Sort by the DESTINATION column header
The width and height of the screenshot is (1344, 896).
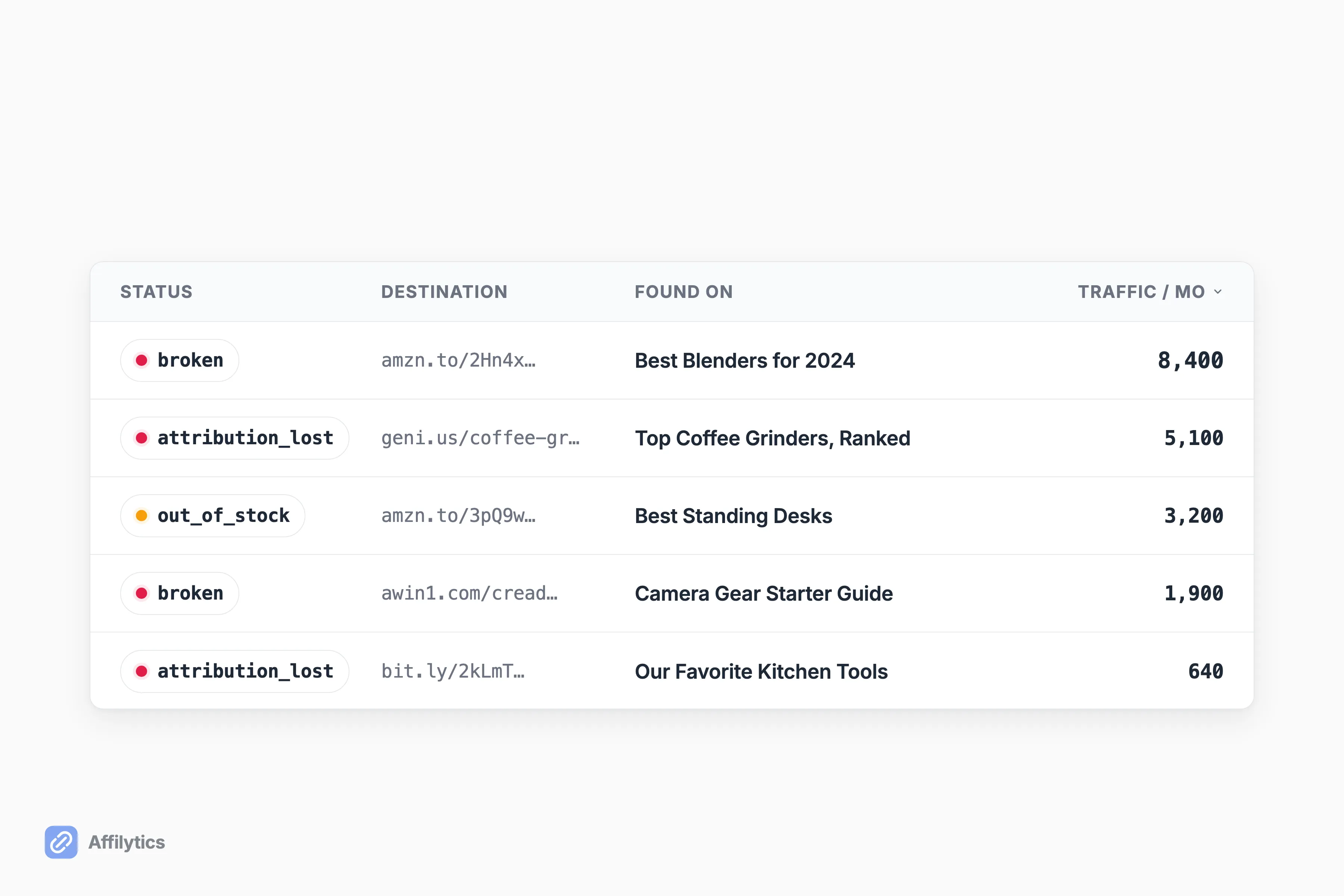(x=444, y=292)
